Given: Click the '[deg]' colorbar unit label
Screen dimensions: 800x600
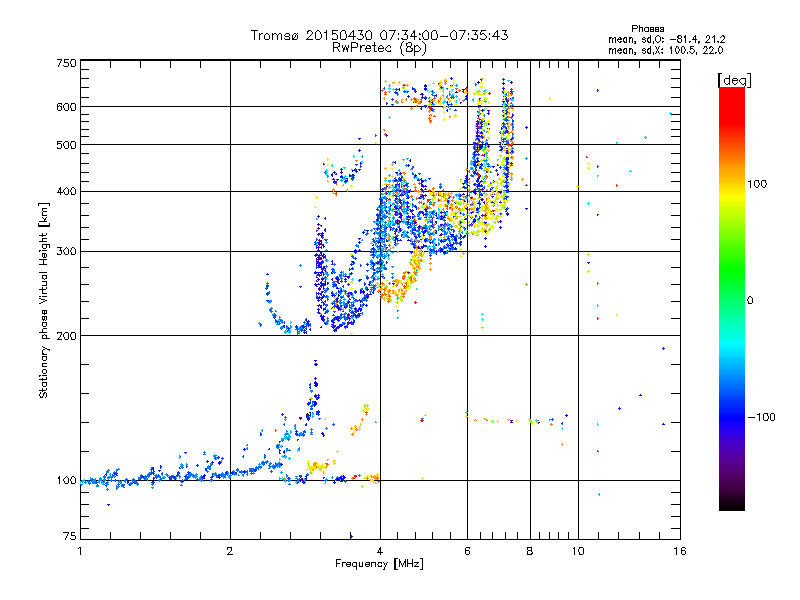Looking at the screenshot, I should [x=734, y=80].
